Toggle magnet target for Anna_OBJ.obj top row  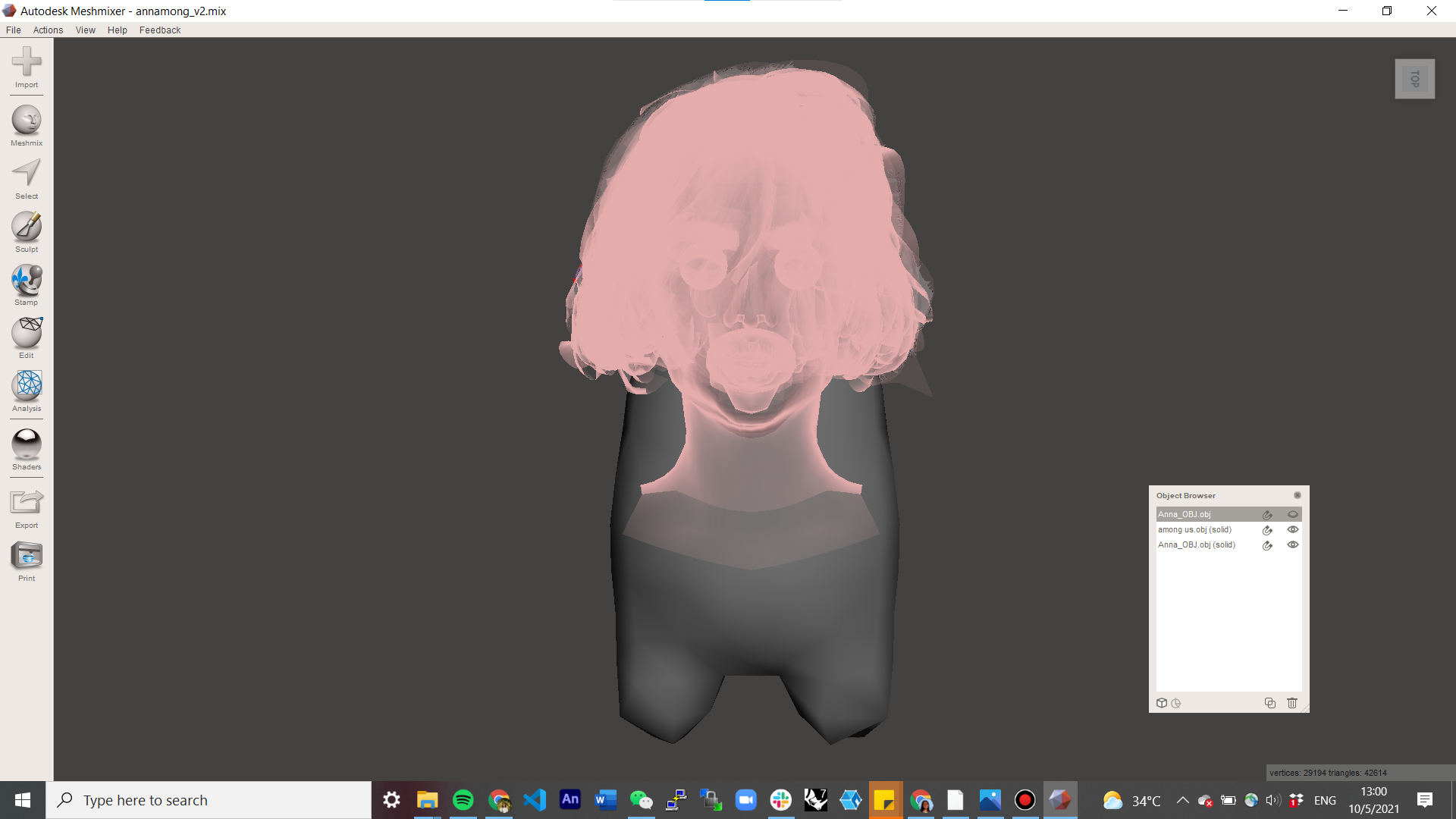1267,514
